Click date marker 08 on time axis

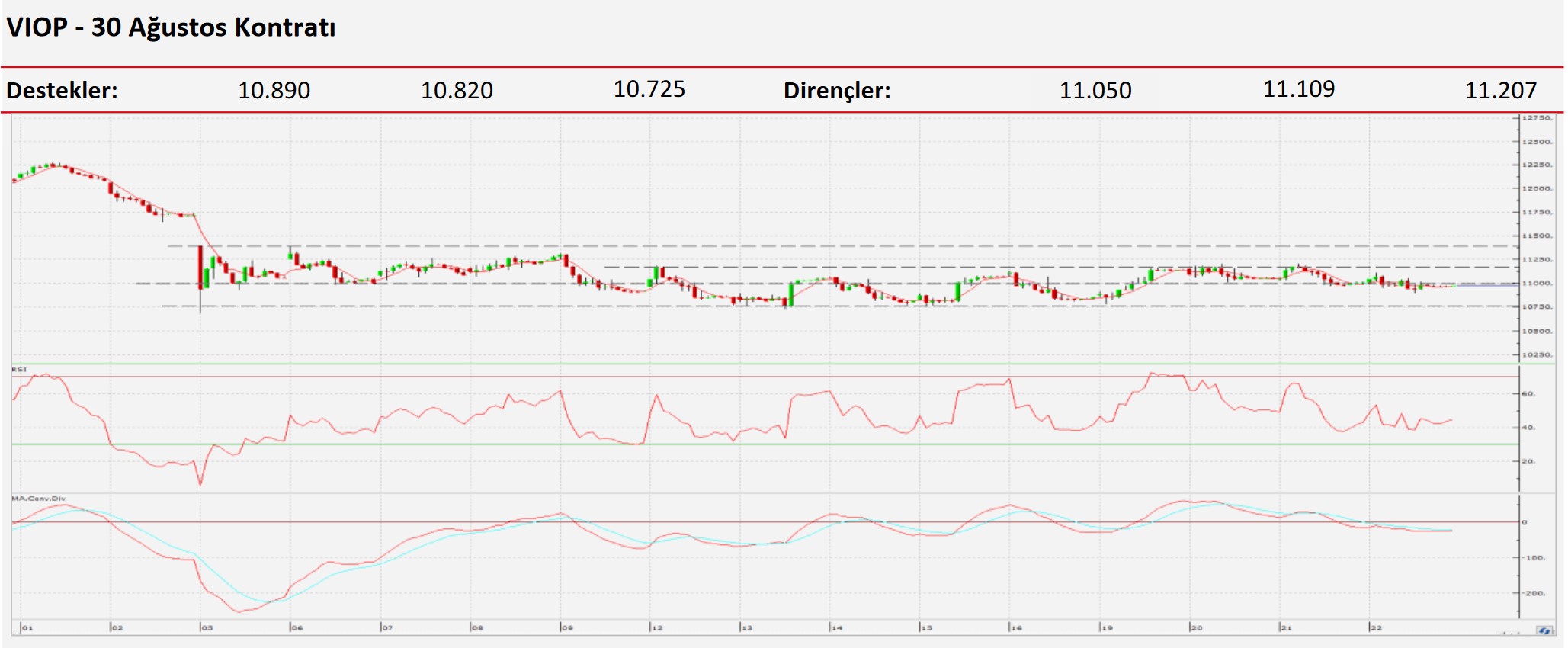tap(477, 628)
